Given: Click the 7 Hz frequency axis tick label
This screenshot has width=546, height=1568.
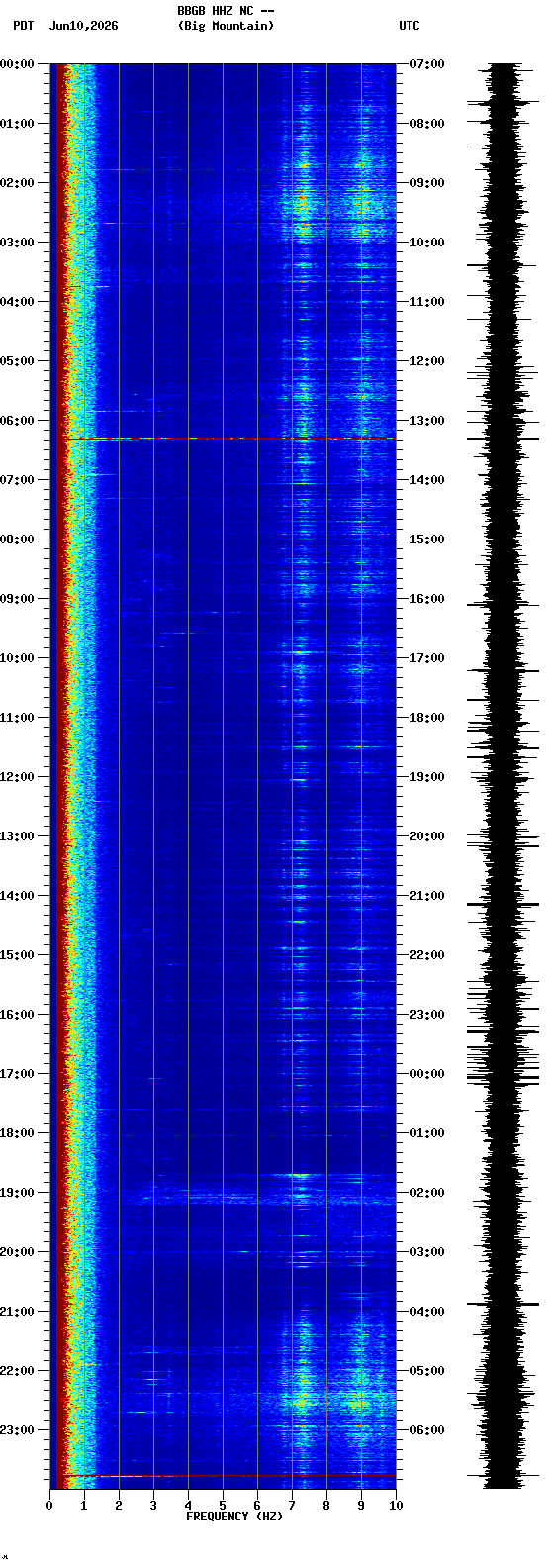Looking at the screenshot, I should [292, 1506].
